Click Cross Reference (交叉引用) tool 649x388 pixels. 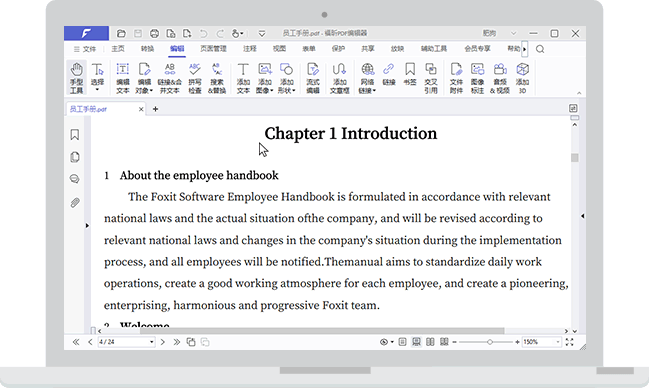click(x=431, y=78)
